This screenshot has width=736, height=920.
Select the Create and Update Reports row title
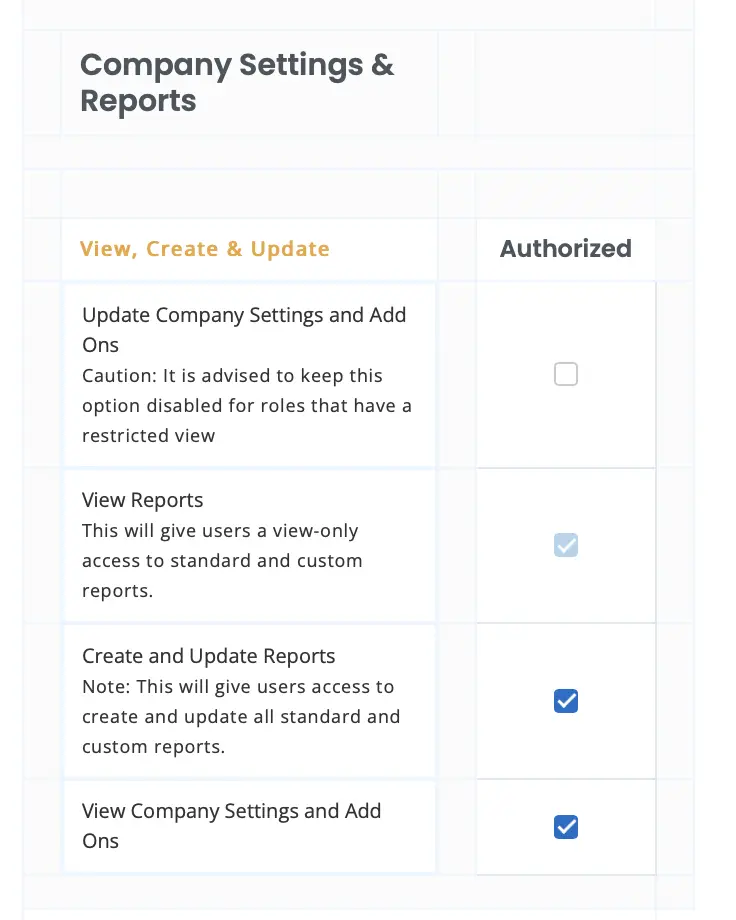[x=209, y=656]
